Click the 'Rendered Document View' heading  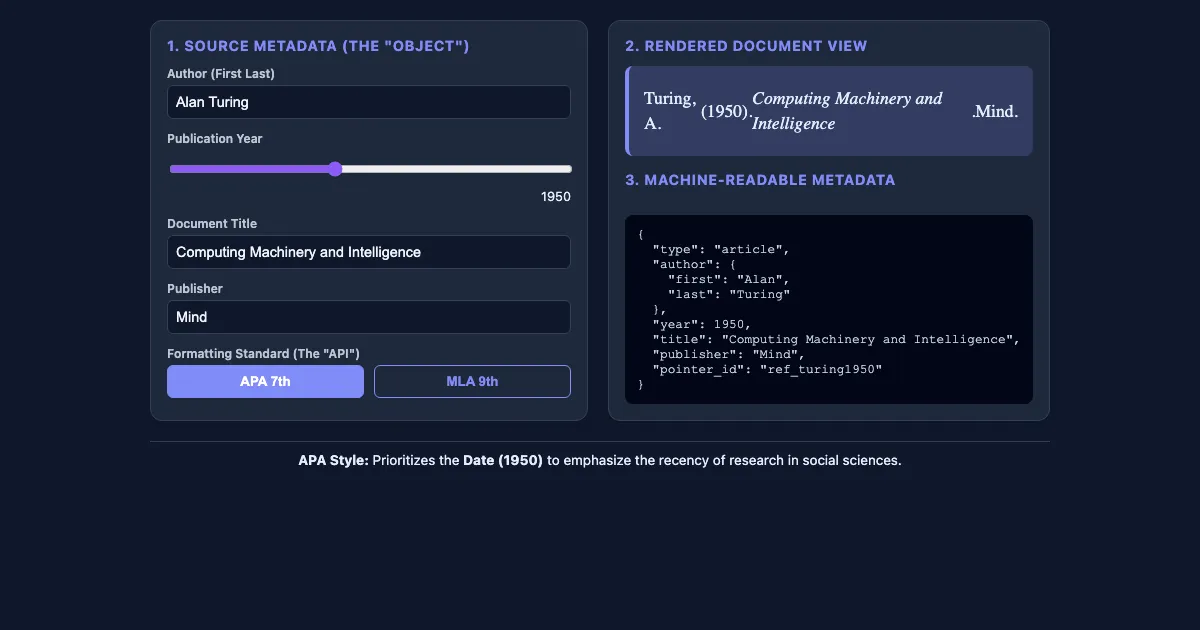click(746, 46)
